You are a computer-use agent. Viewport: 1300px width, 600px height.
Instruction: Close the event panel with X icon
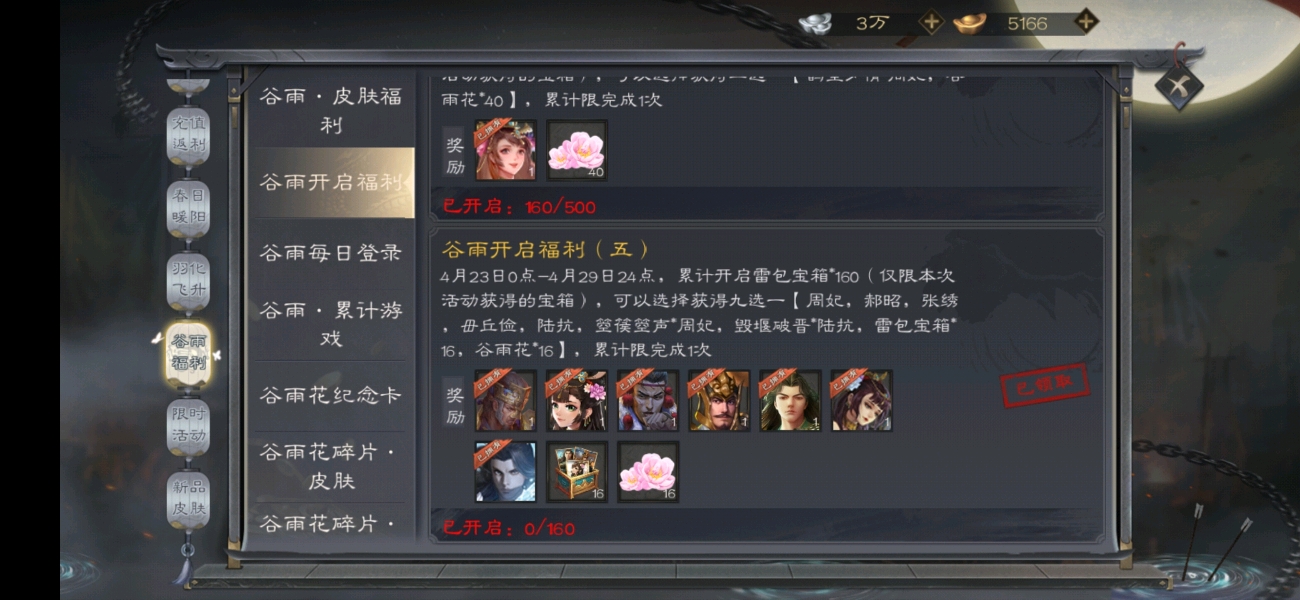click(1179, 86)
